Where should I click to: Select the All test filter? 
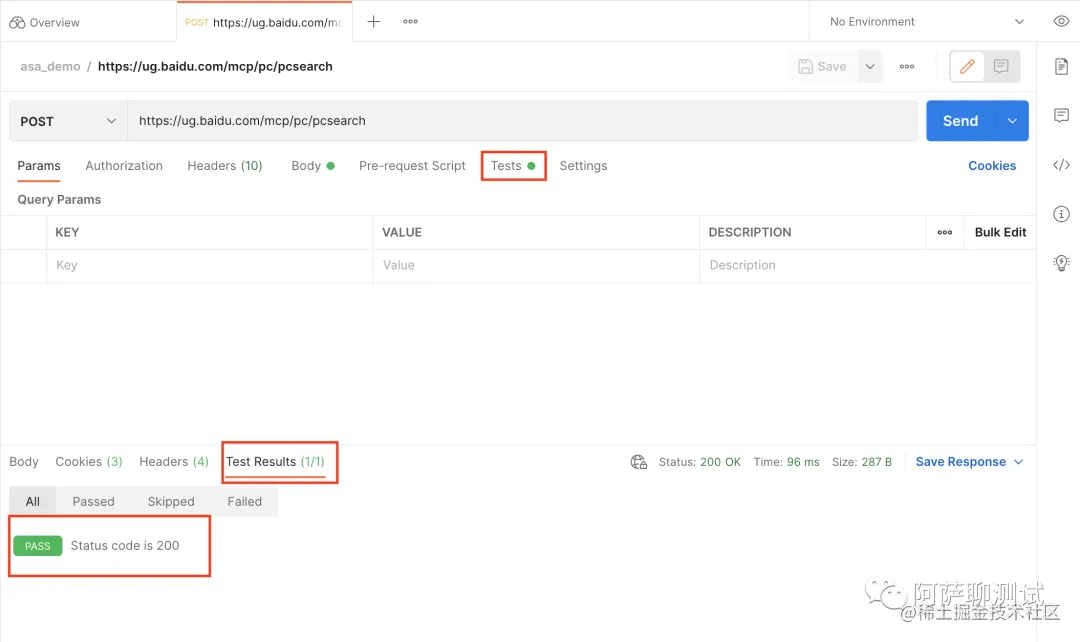(x=33, y=502)
